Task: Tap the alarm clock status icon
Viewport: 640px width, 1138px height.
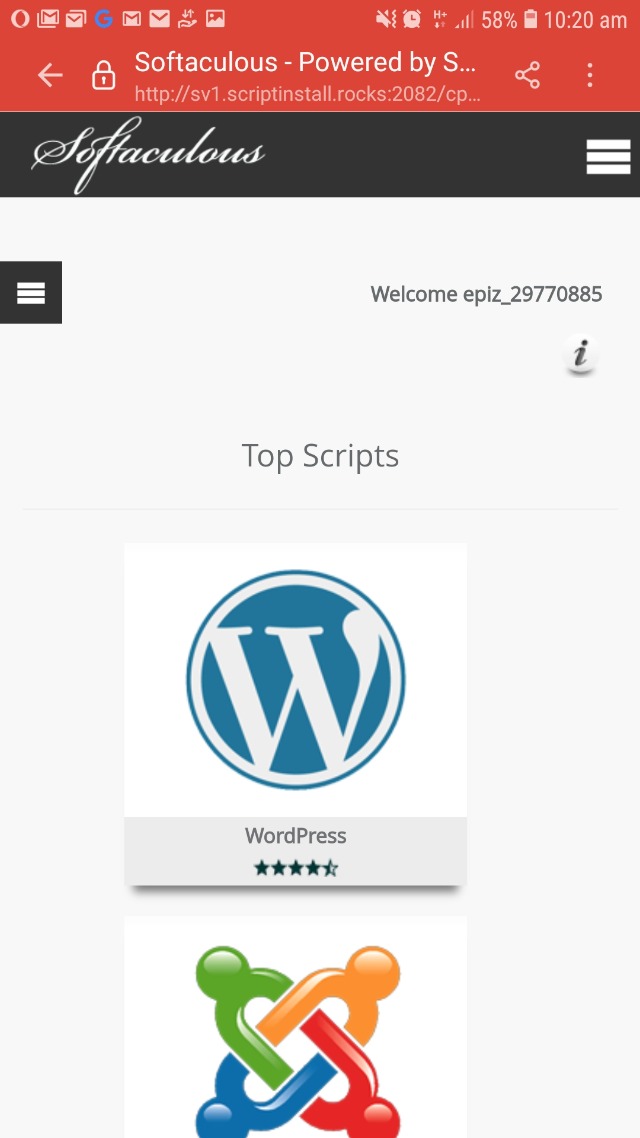Action: tap(412, 20)
